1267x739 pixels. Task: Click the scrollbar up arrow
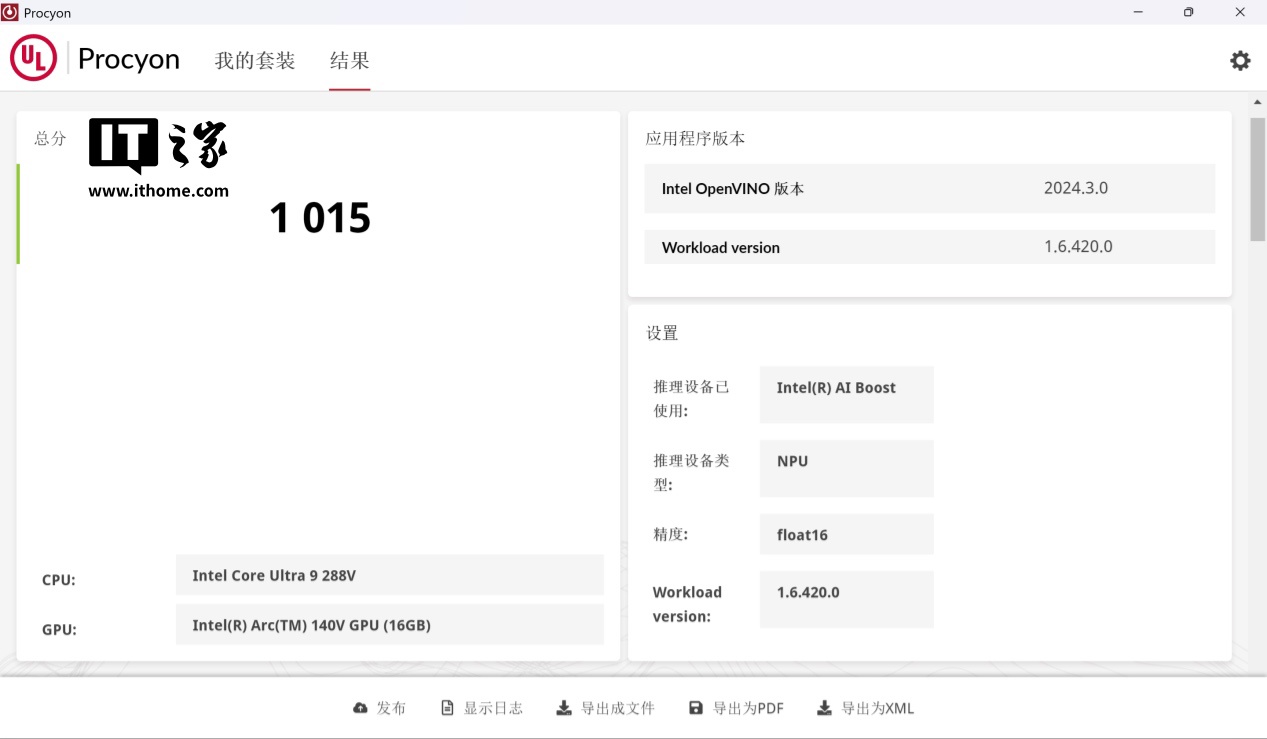tap(1257, 102)
